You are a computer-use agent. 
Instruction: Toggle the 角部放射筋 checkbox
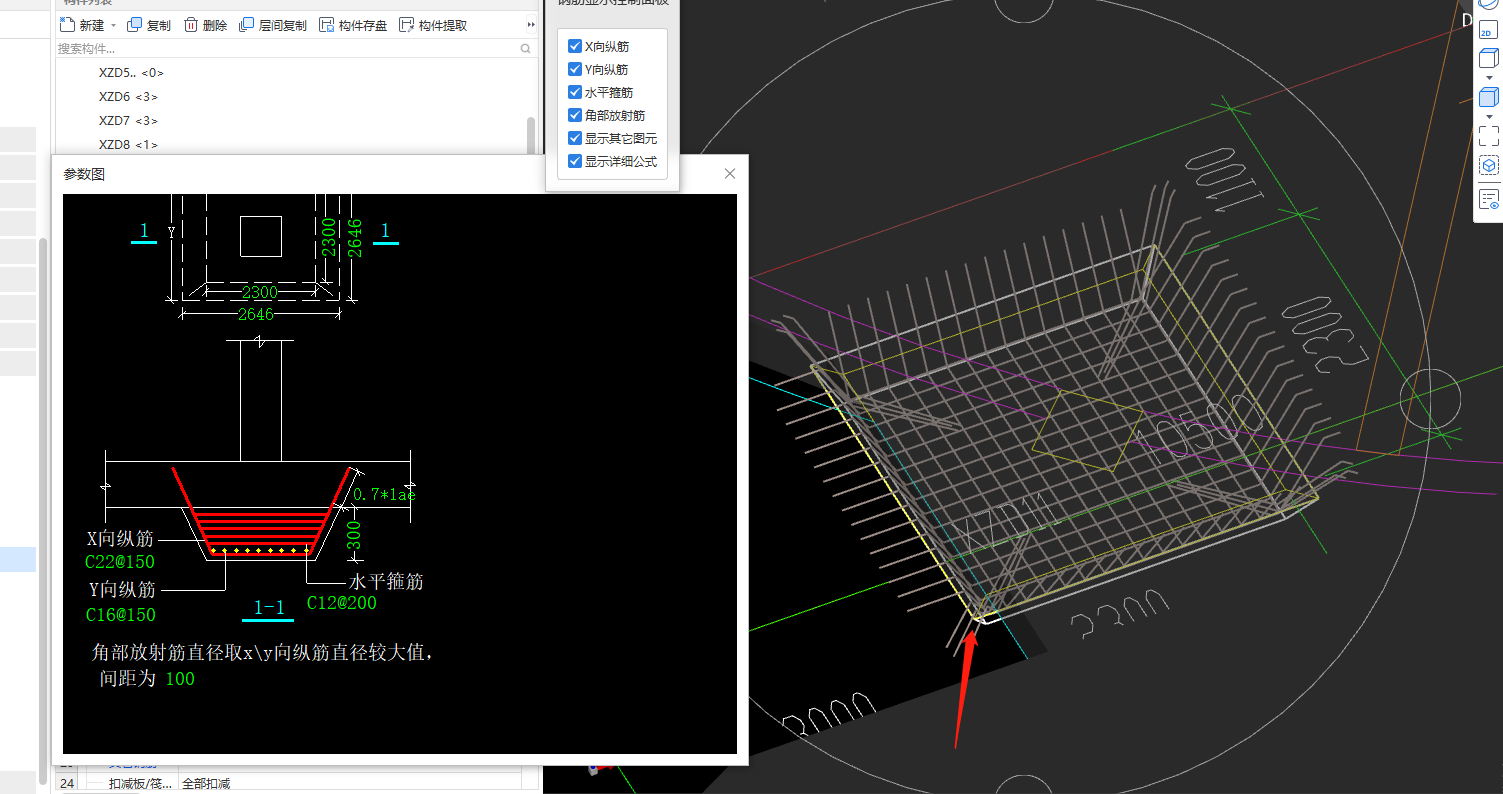(575, 115)
